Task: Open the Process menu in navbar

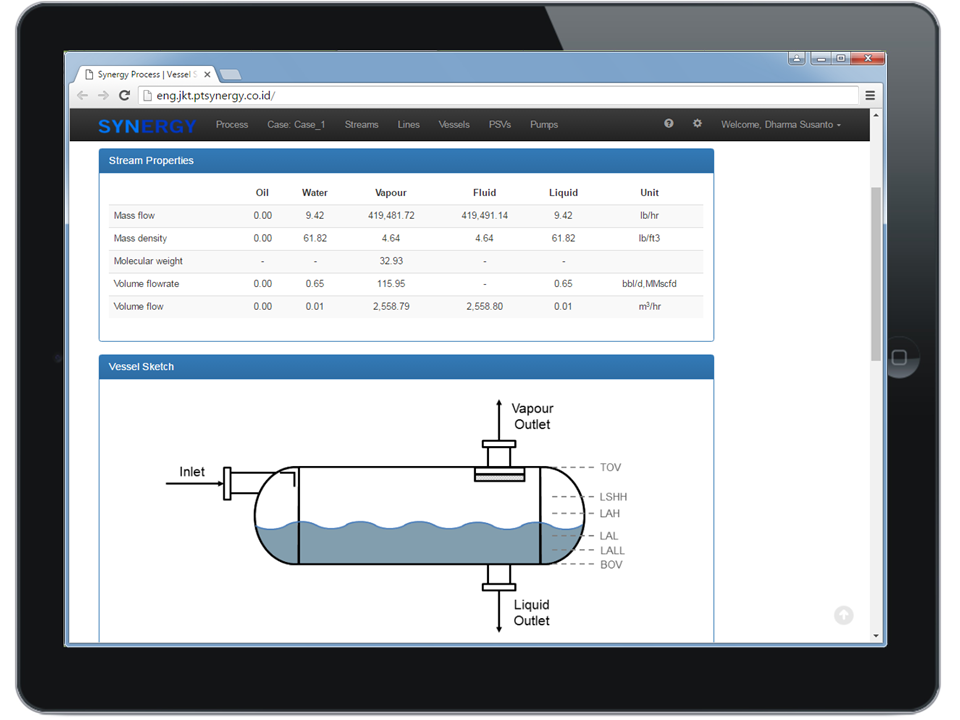Action: coord(232,125)
